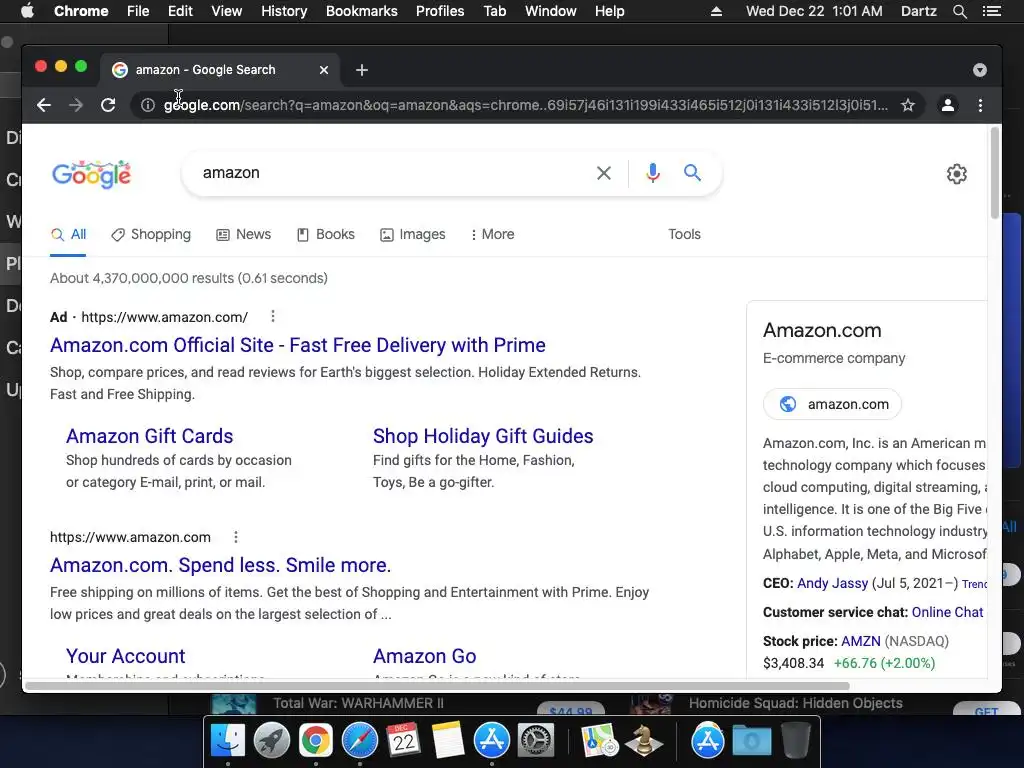Switch to the Images results tab

(413, 234)
